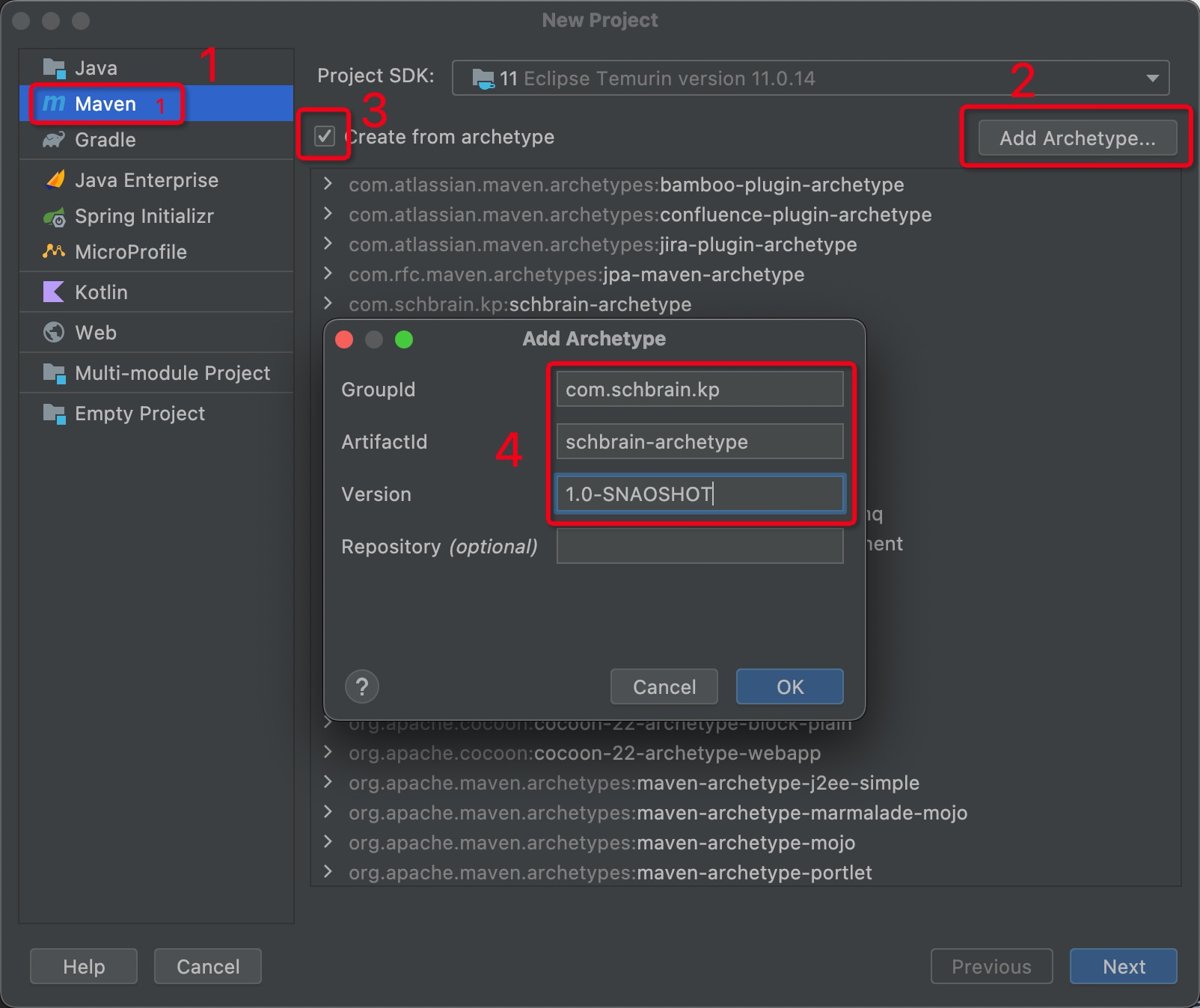Expand the maven-archetype-portlet entry
The image size is (1200, 1008).
(x=328, y=872)
